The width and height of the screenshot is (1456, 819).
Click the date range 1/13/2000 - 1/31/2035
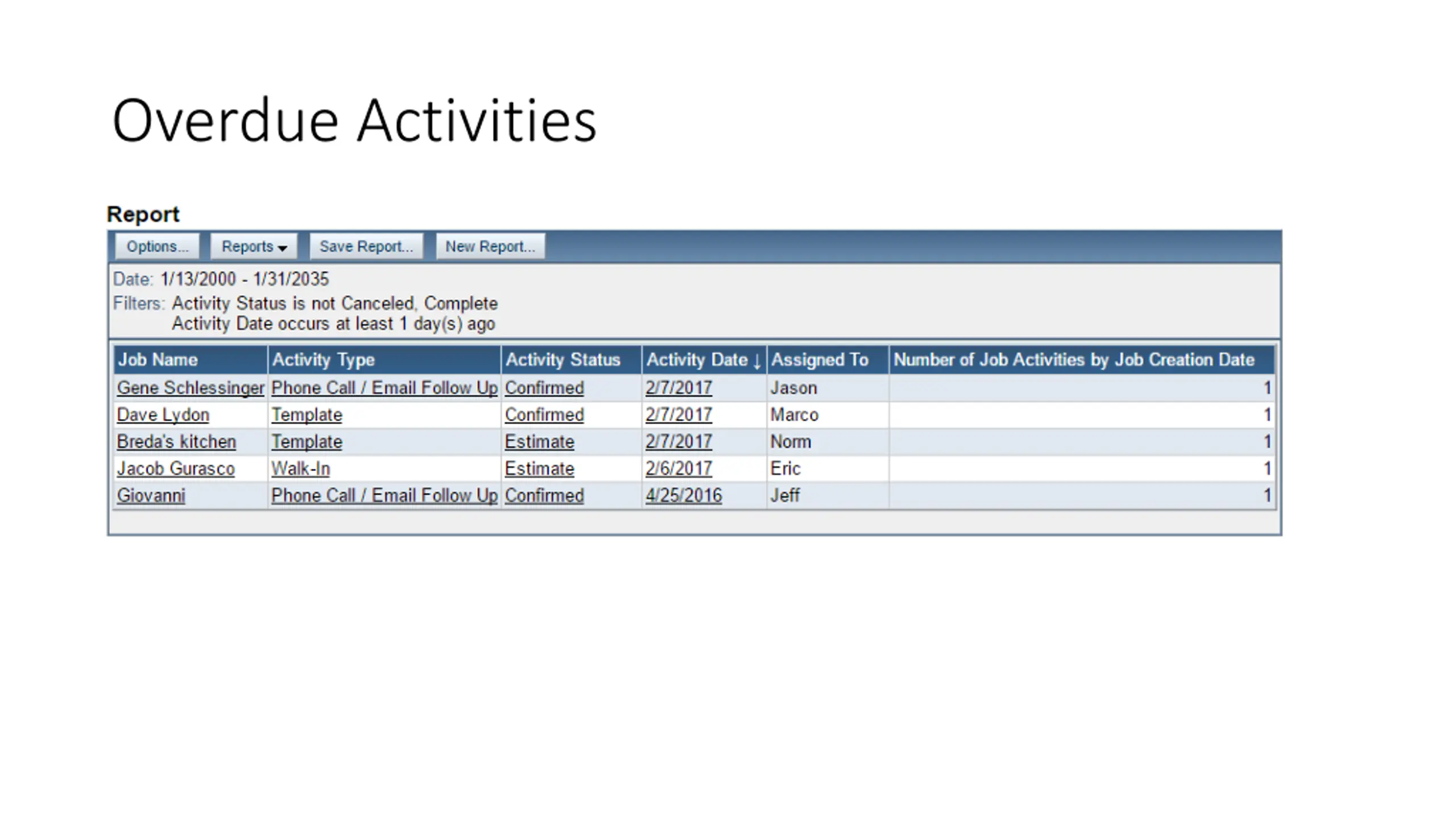coord(245,279)
